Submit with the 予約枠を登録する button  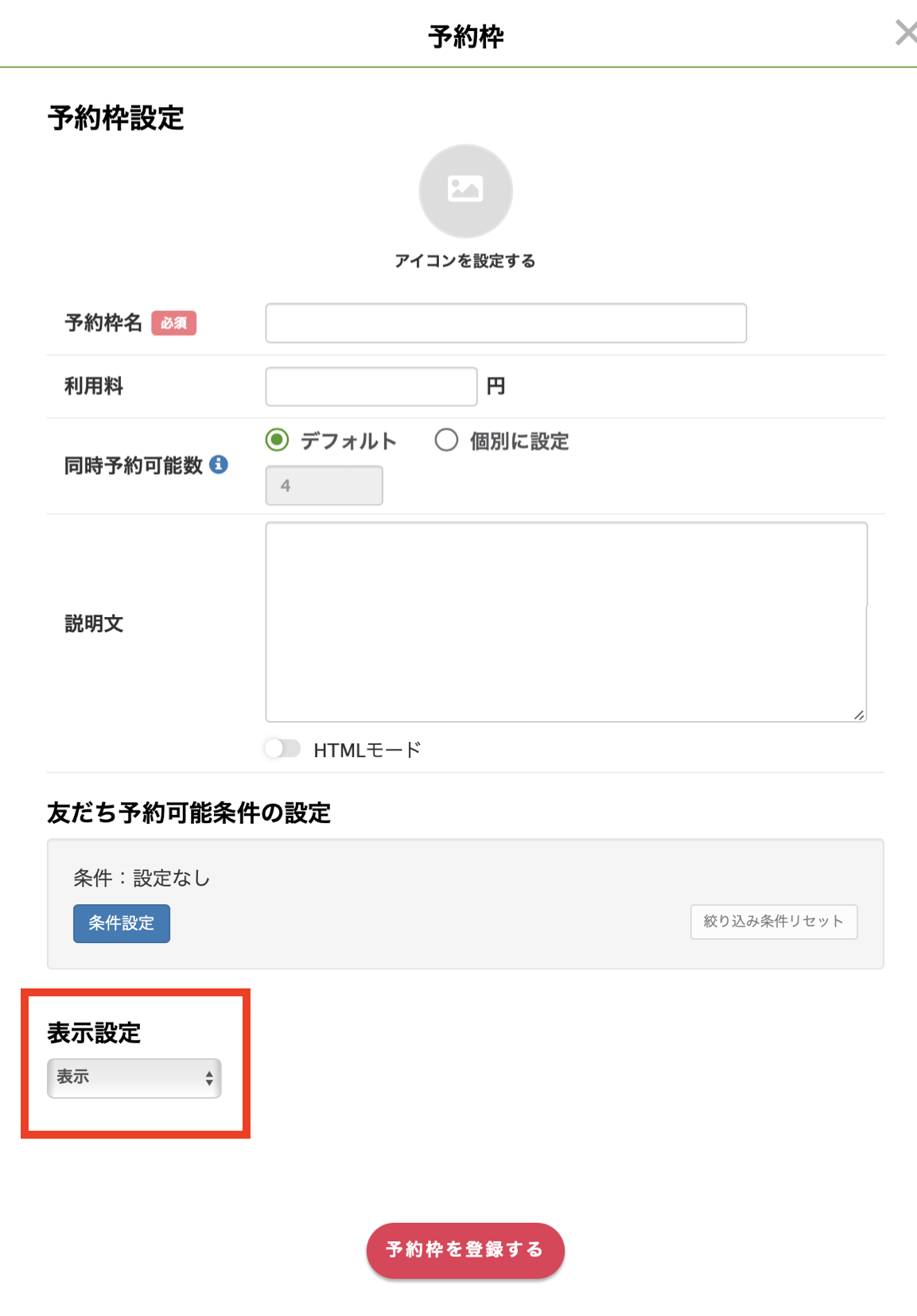tap(465, 1250)
